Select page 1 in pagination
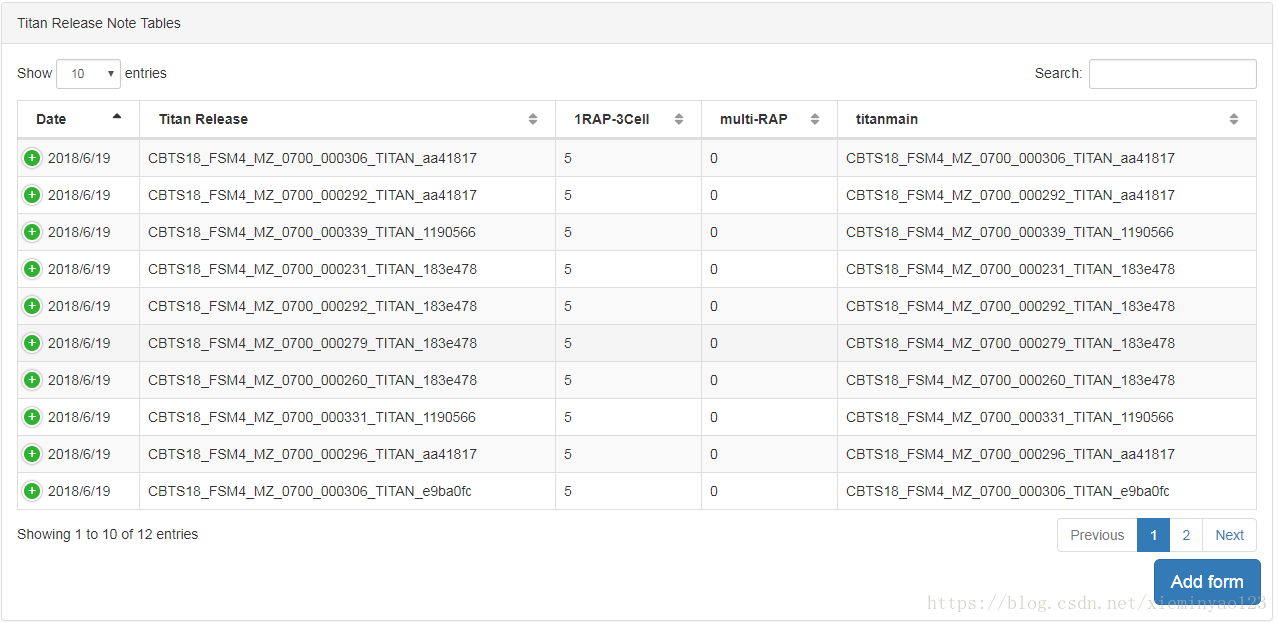1278x623 pixels. (1153, 535)
